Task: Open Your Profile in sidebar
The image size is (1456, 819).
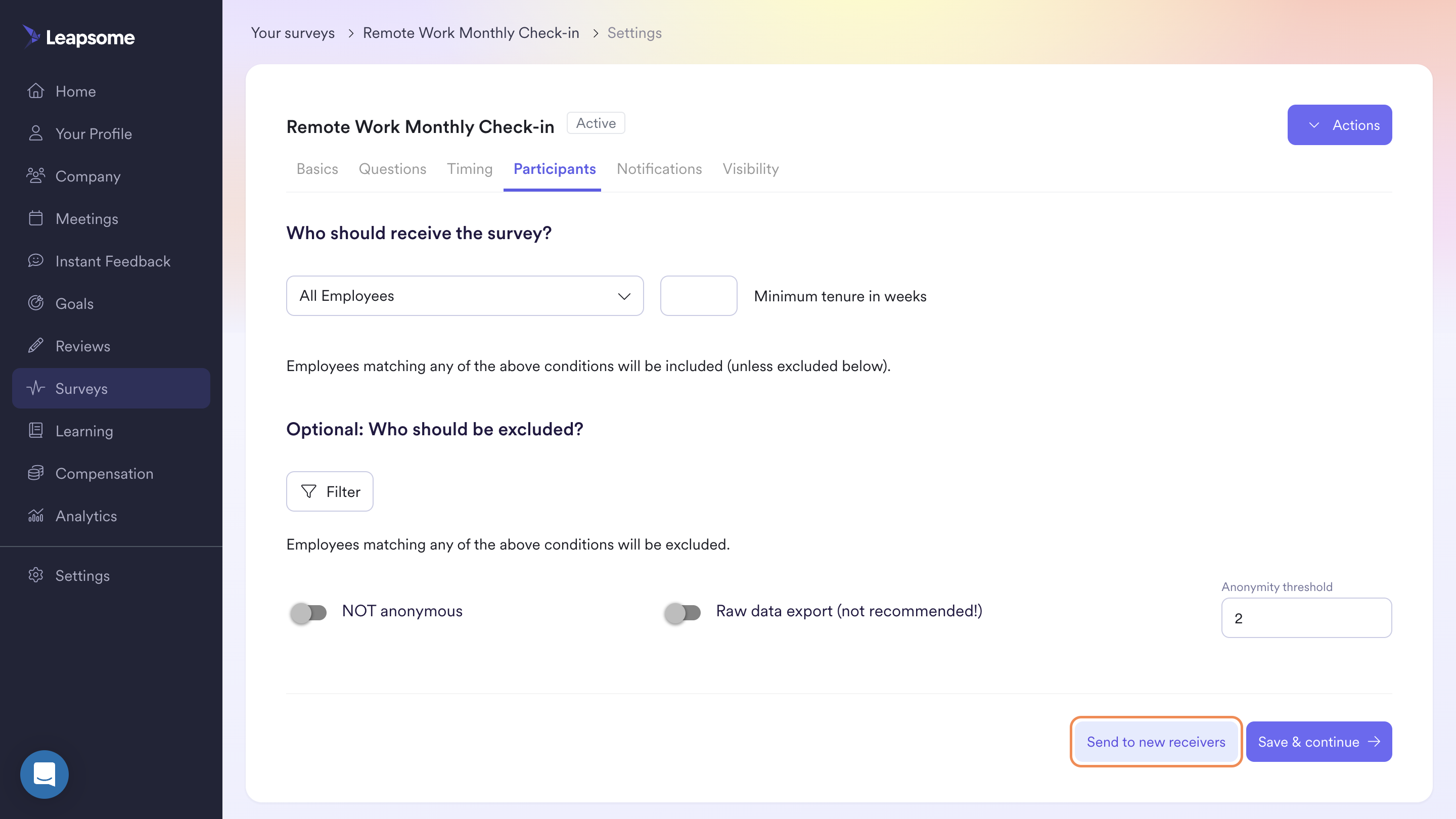Action: pos(111,133)
